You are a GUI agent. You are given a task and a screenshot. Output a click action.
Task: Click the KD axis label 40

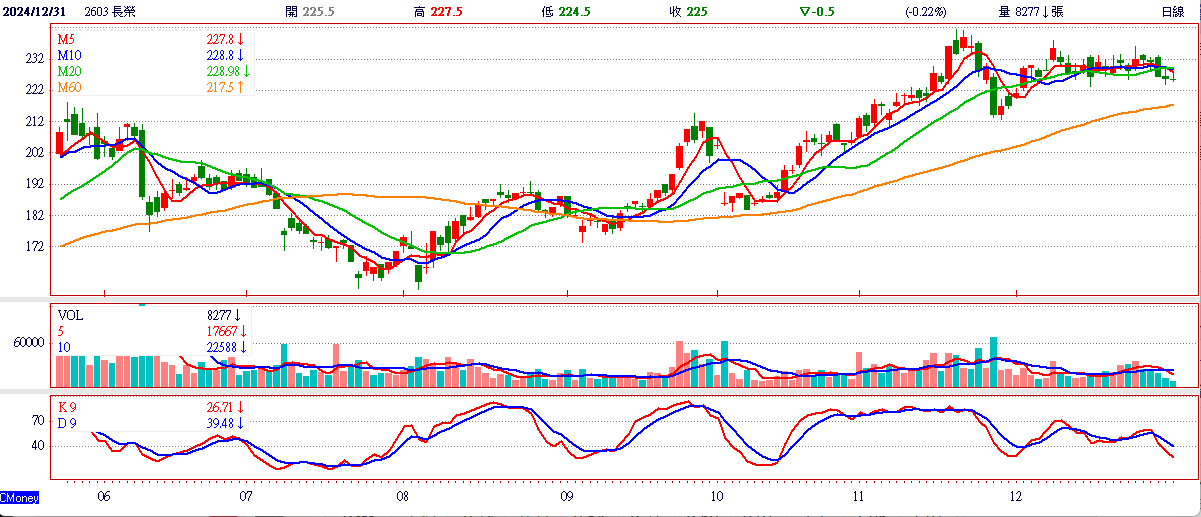(x=38, y=446)
